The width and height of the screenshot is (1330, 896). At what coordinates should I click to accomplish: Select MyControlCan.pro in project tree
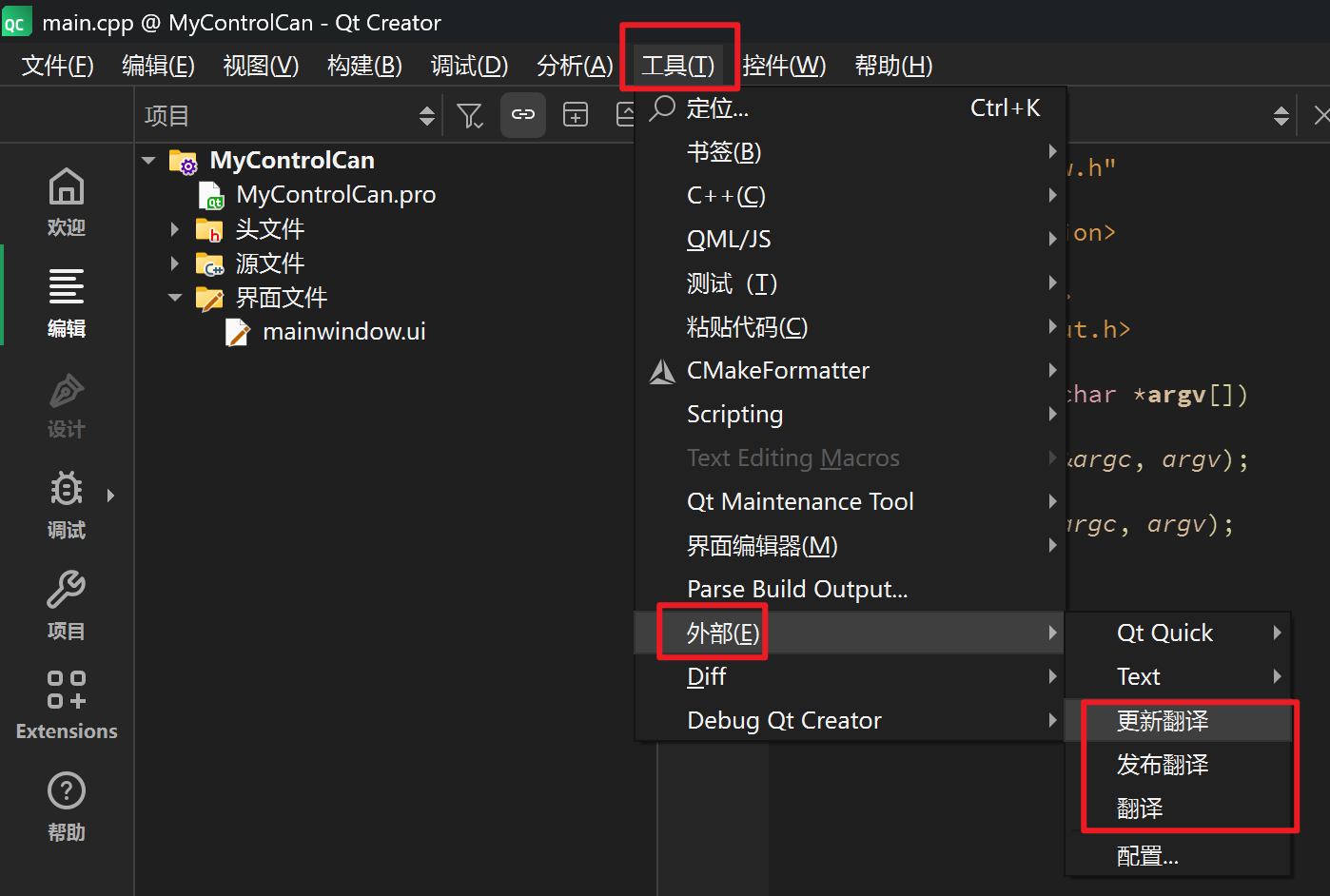click(336, 195)
